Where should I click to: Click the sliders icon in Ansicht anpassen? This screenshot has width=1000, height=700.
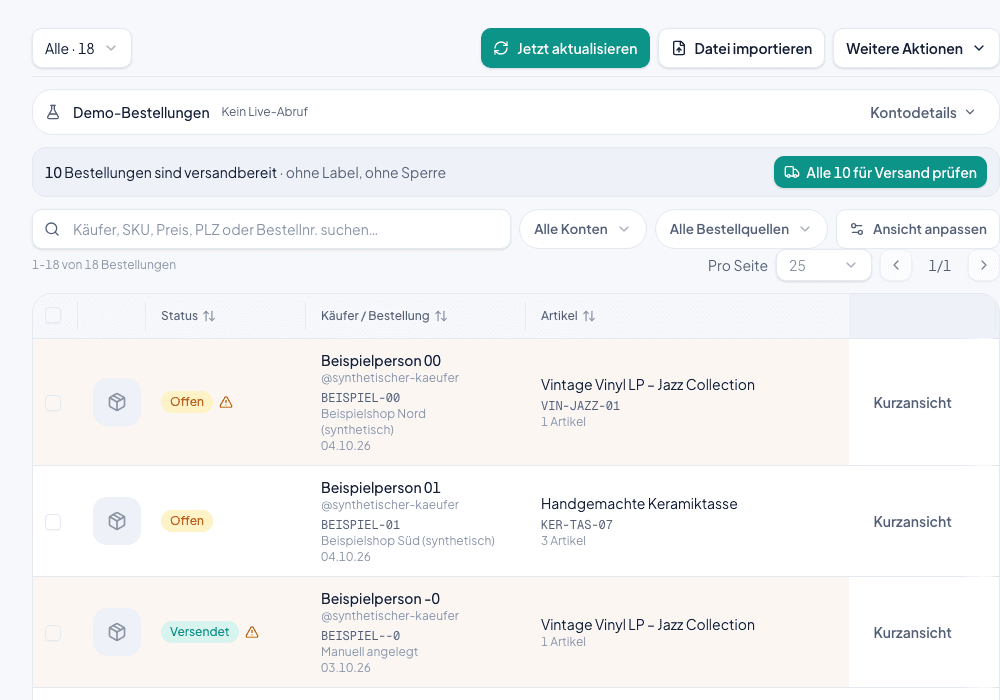click(857, 230)
